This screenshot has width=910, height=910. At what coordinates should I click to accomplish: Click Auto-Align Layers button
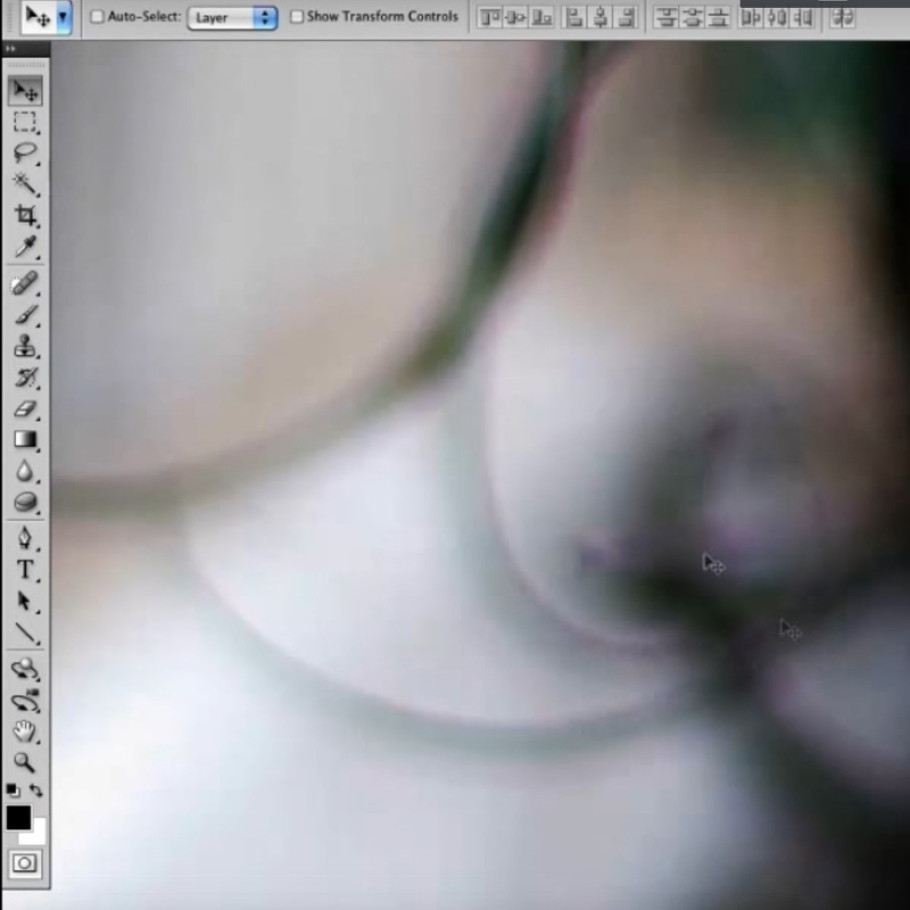(842, 18)
